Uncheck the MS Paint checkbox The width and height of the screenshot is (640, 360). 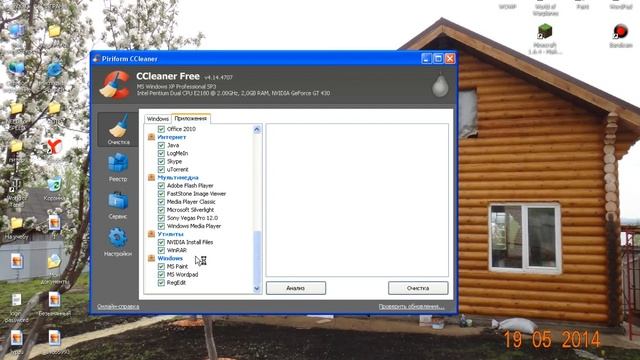point(161,267)
